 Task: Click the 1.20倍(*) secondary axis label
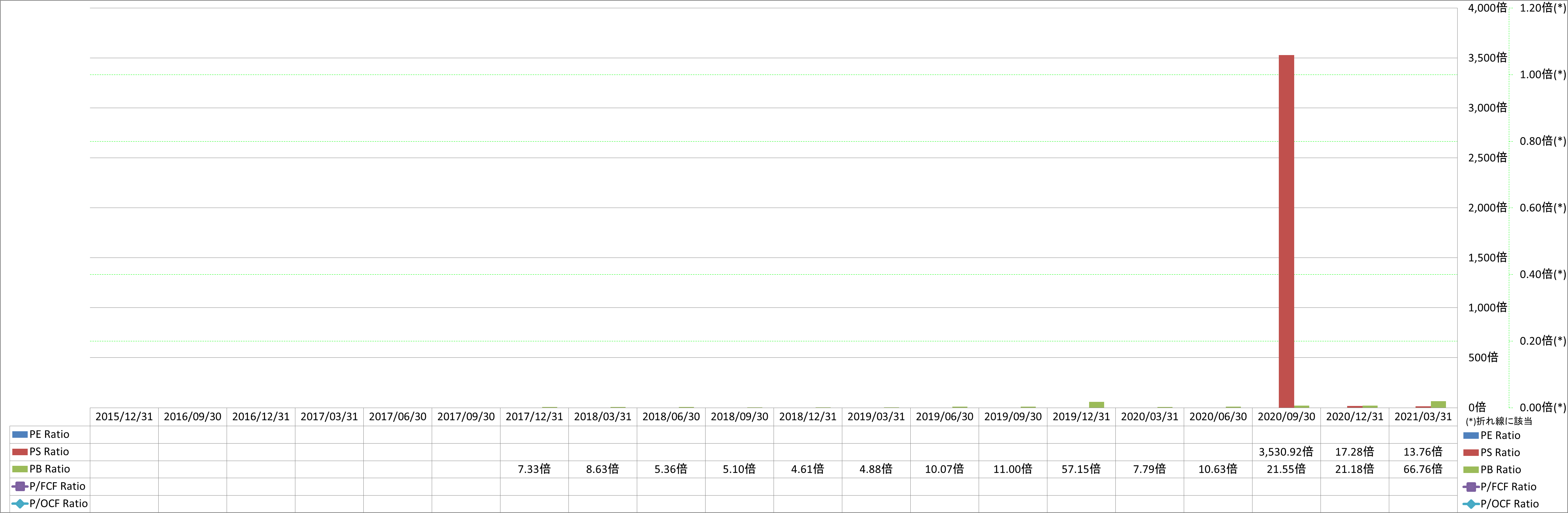coord(1542,8)
